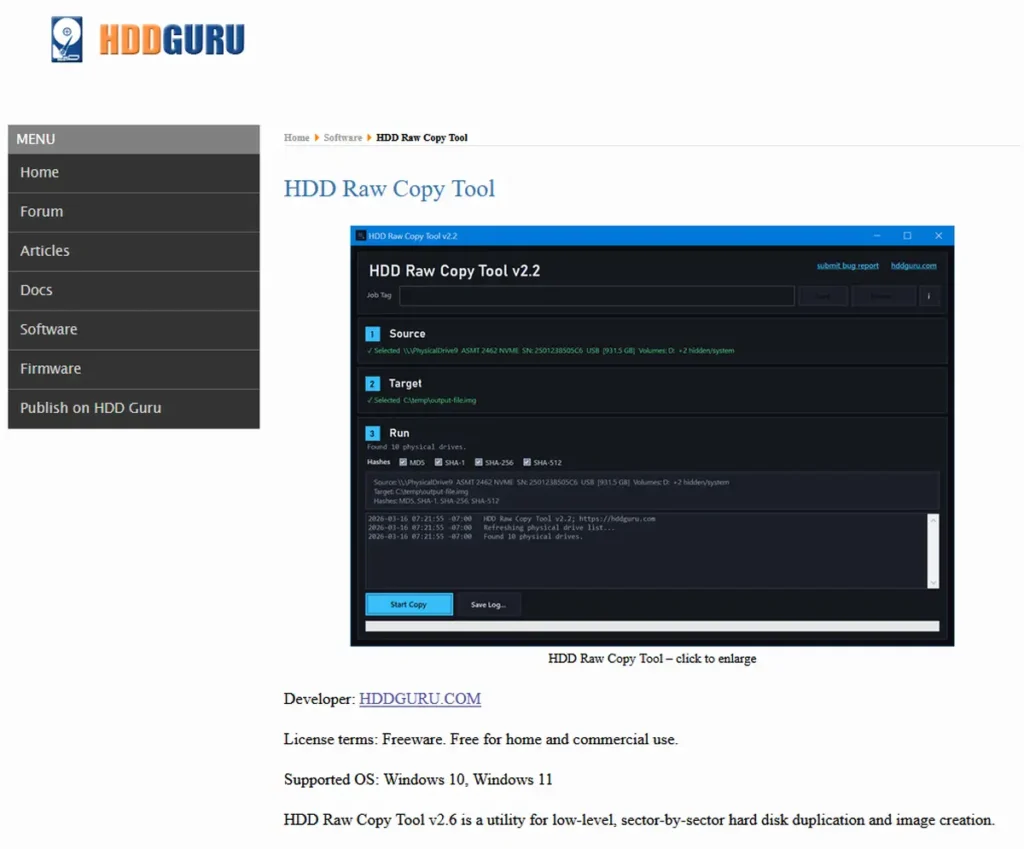Viewport: 1024px width, 849px height.
Task: Open Home in the side menu
Action: point(133,172)
